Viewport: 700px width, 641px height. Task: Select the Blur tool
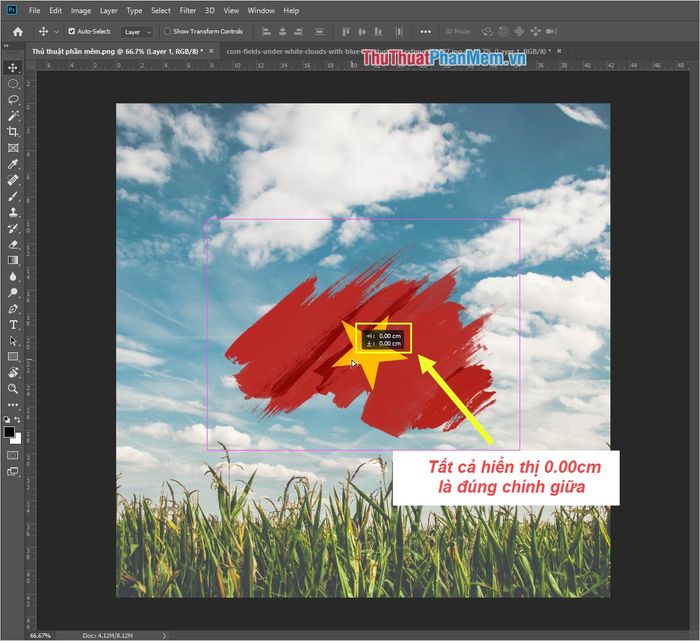pos(12,276)
